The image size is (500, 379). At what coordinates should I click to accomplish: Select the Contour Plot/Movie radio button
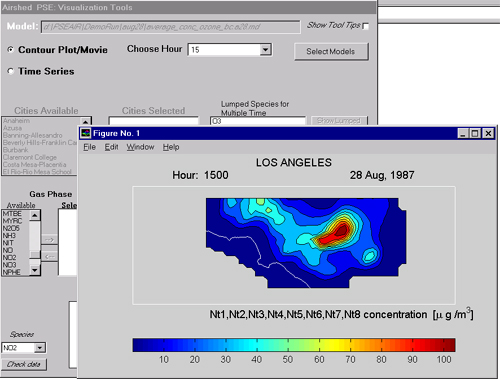coord(11,50)
